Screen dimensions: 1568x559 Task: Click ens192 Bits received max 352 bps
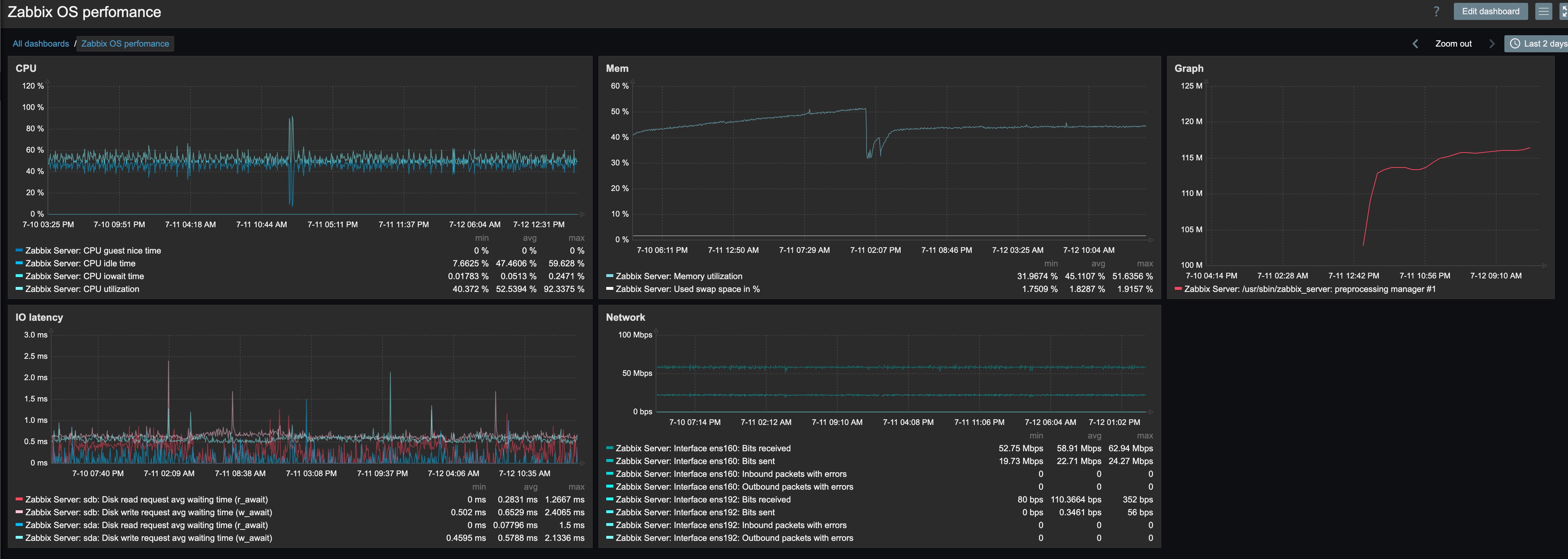click(x=1138, y=499)
